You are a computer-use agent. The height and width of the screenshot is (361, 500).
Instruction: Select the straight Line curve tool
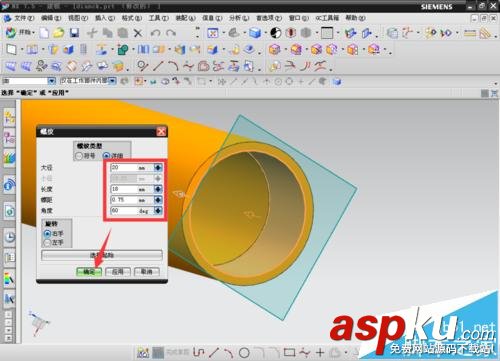tap(158, 66)
